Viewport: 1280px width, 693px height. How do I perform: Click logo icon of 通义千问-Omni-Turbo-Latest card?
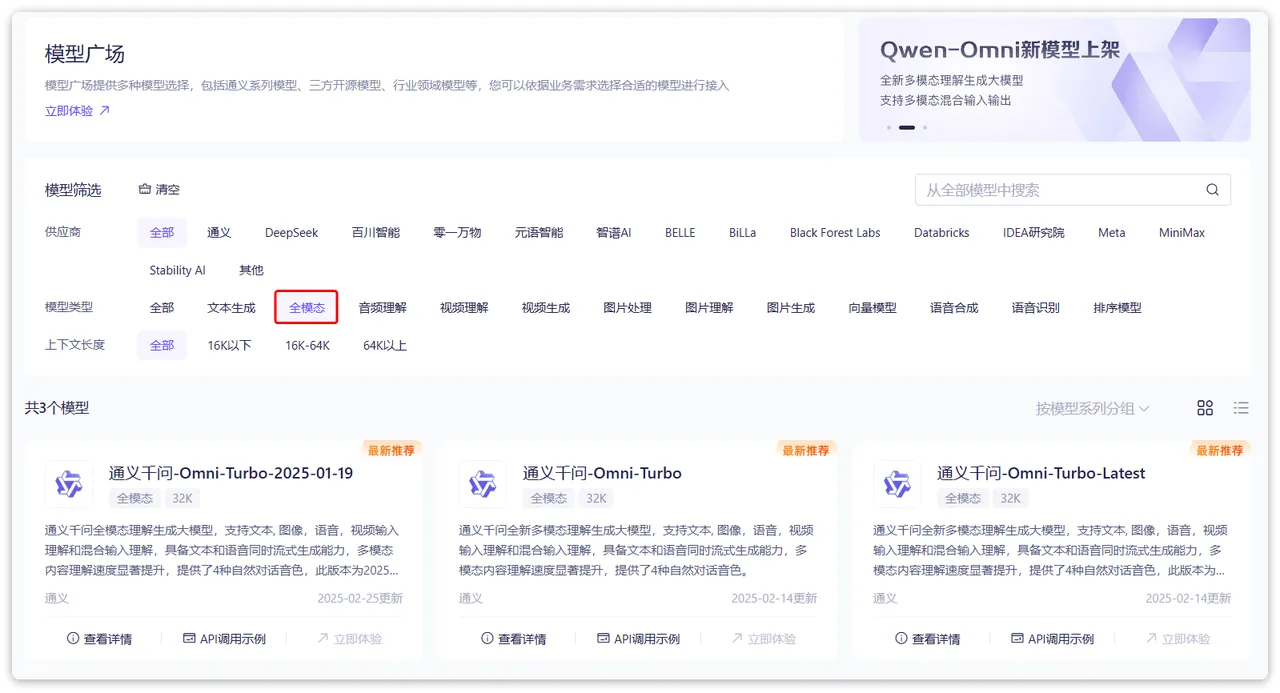[897, 484]
